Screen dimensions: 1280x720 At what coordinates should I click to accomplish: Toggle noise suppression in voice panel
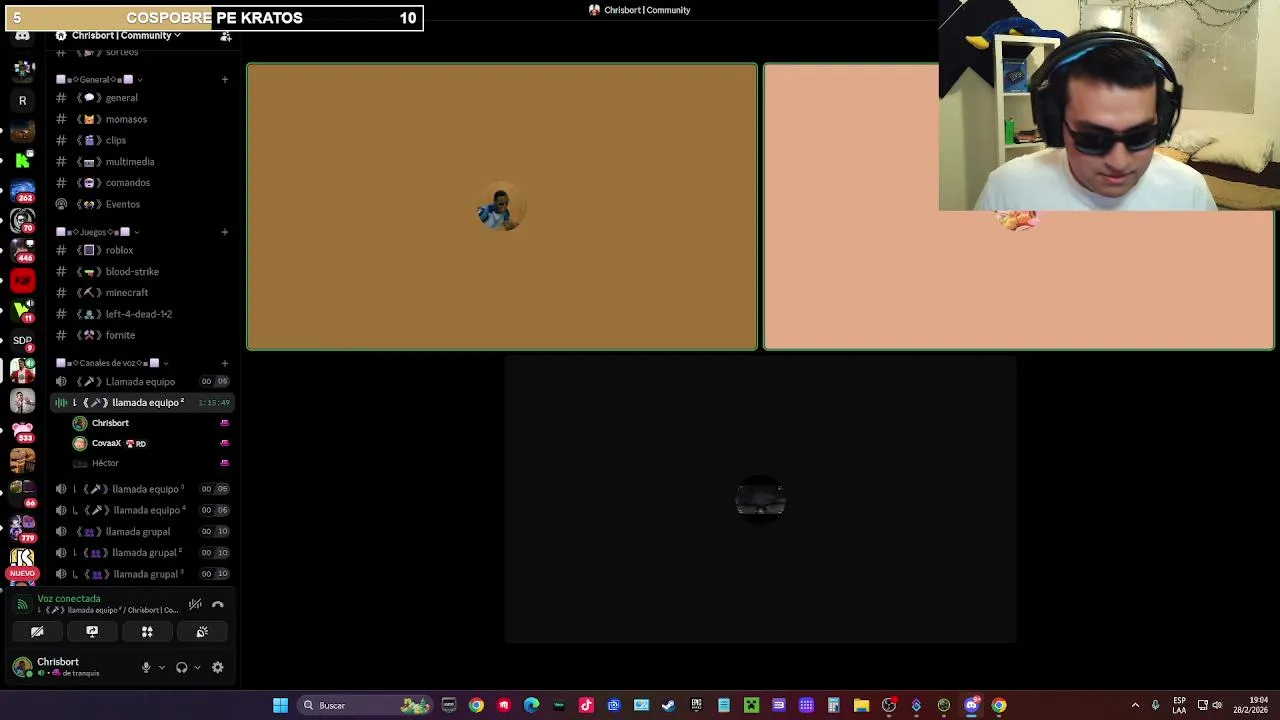pyautogui.click(x=195, y=604)
